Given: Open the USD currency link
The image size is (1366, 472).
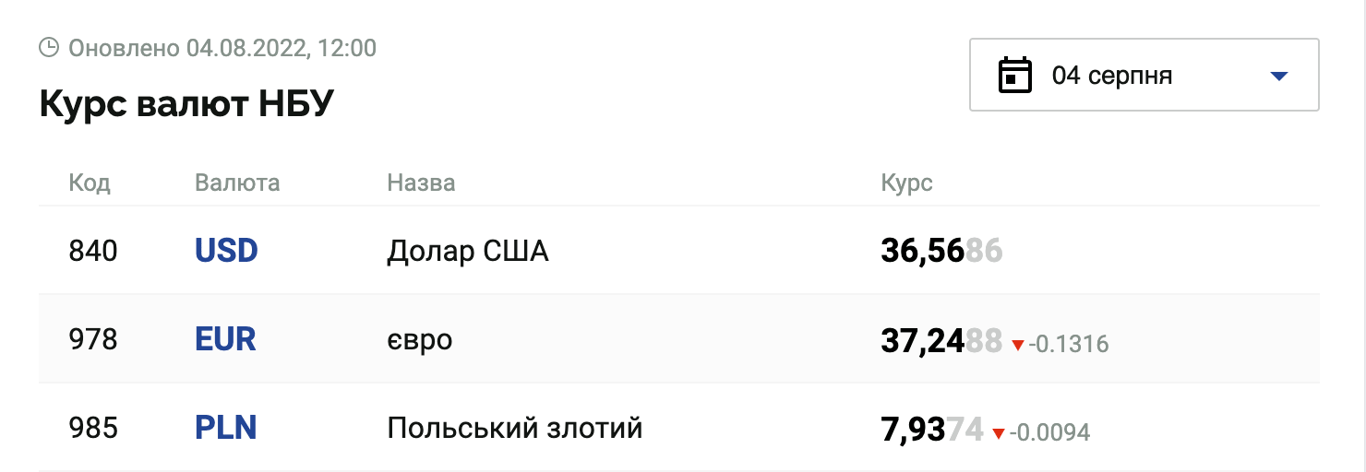Looking at the screenshot, I should 226,251.
